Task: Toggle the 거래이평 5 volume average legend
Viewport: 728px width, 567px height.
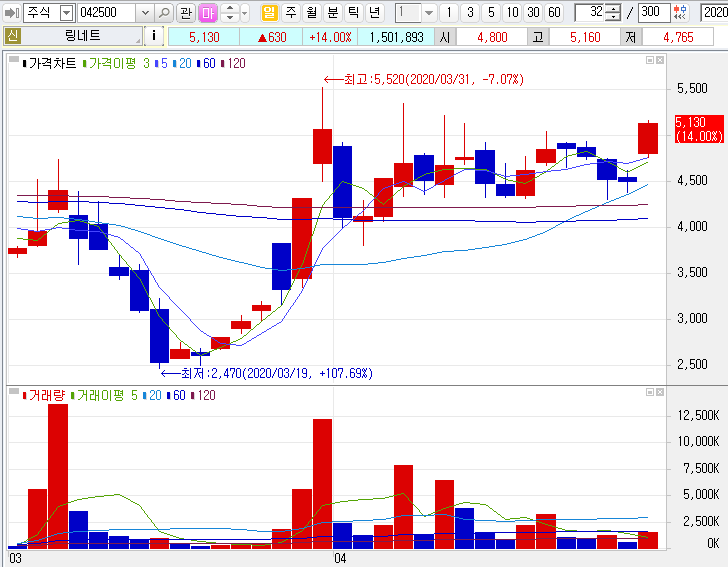Action: [x=104, y=396]
